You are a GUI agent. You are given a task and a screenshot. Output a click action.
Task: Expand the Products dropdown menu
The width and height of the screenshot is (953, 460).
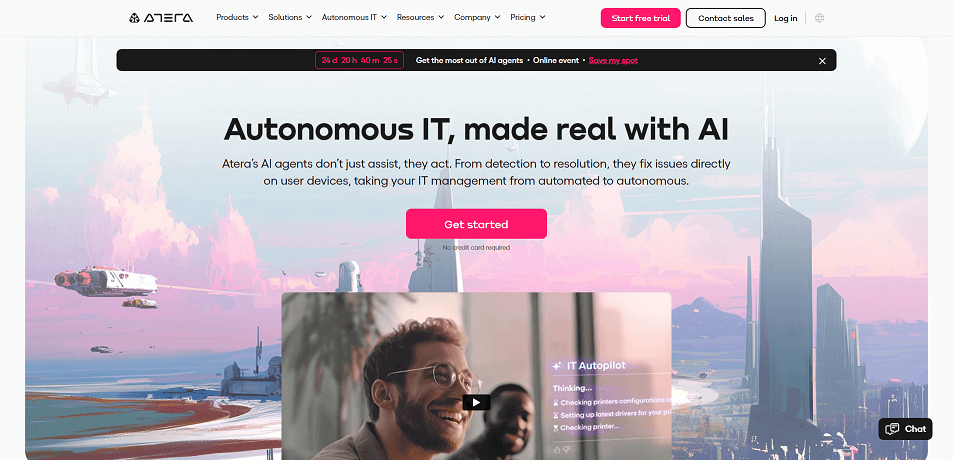237,18
